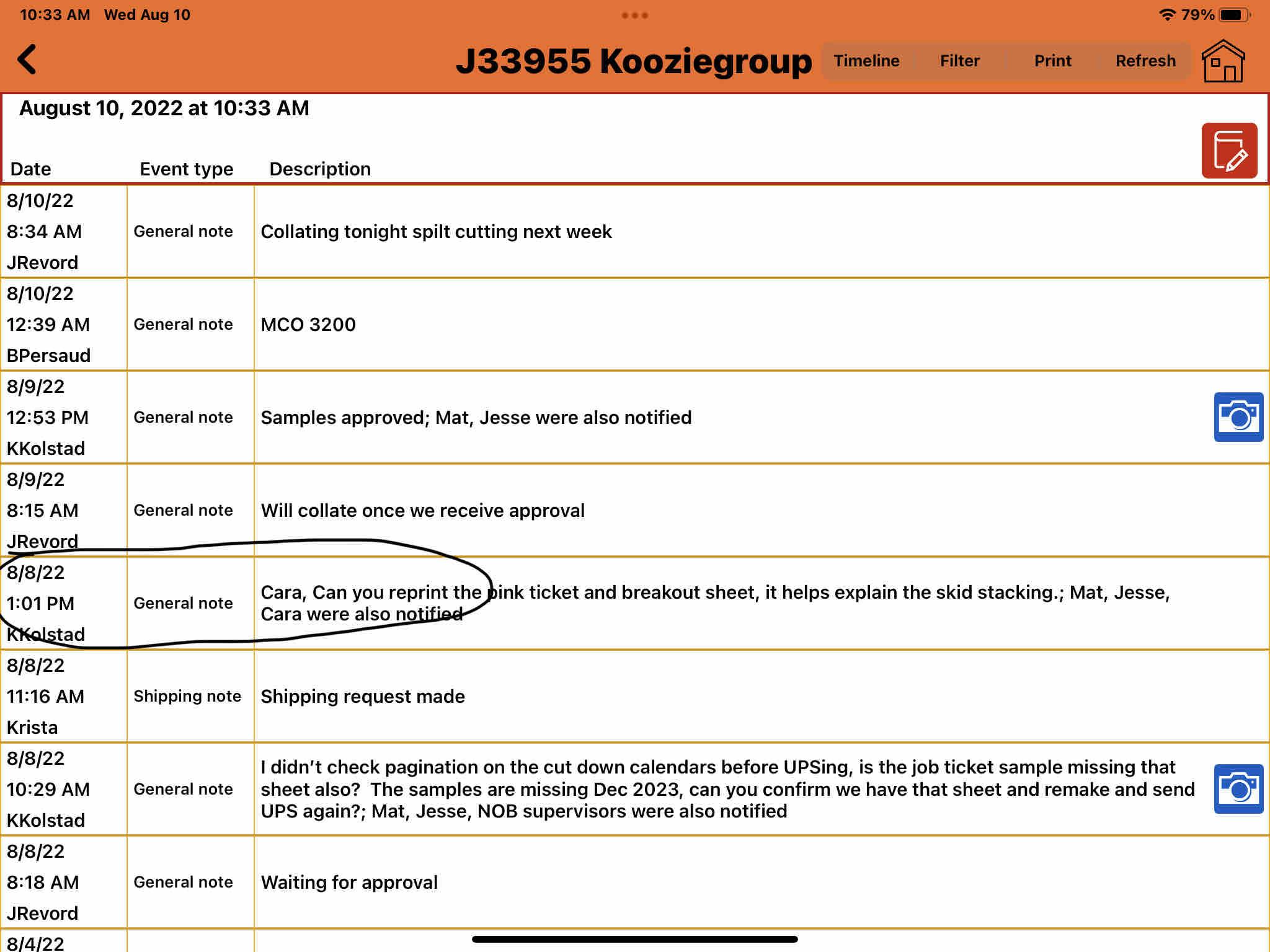Tap the back arrow chevron

(x=27, y=59)
